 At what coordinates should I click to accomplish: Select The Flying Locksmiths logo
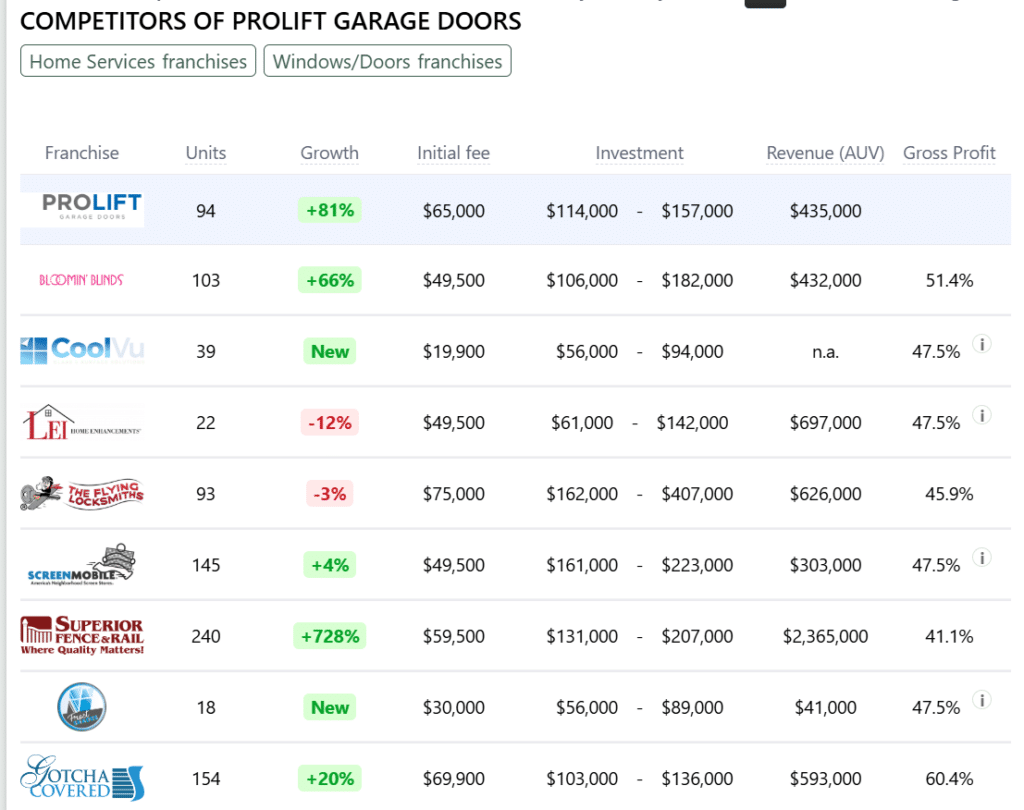(82, 493)
